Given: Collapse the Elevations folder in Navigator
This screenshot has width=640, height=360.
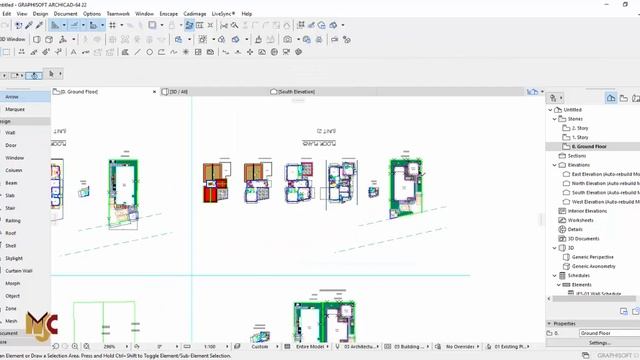Looking at the screenshot, I should 555,165.
